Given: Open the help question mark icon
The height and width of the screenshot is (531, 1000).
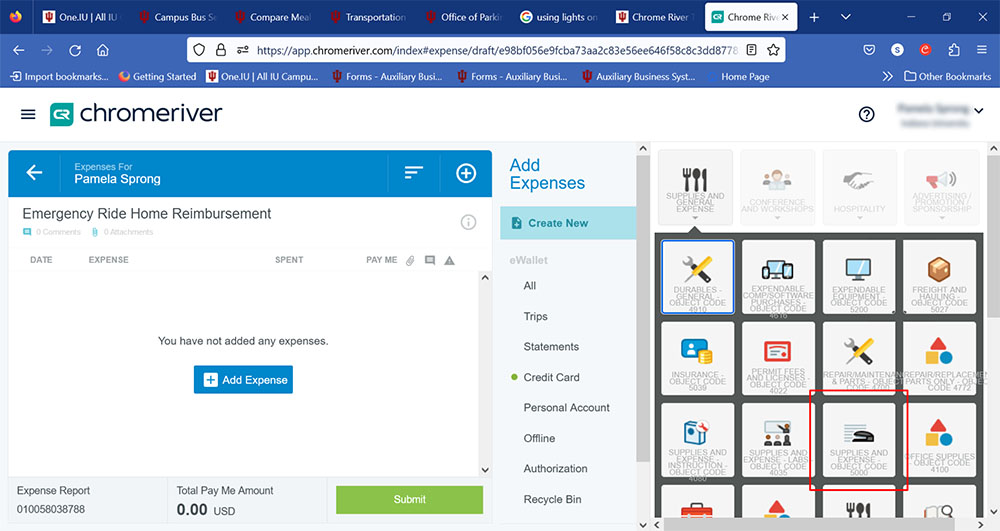Looking at the screenshot, I should point(866,114).
